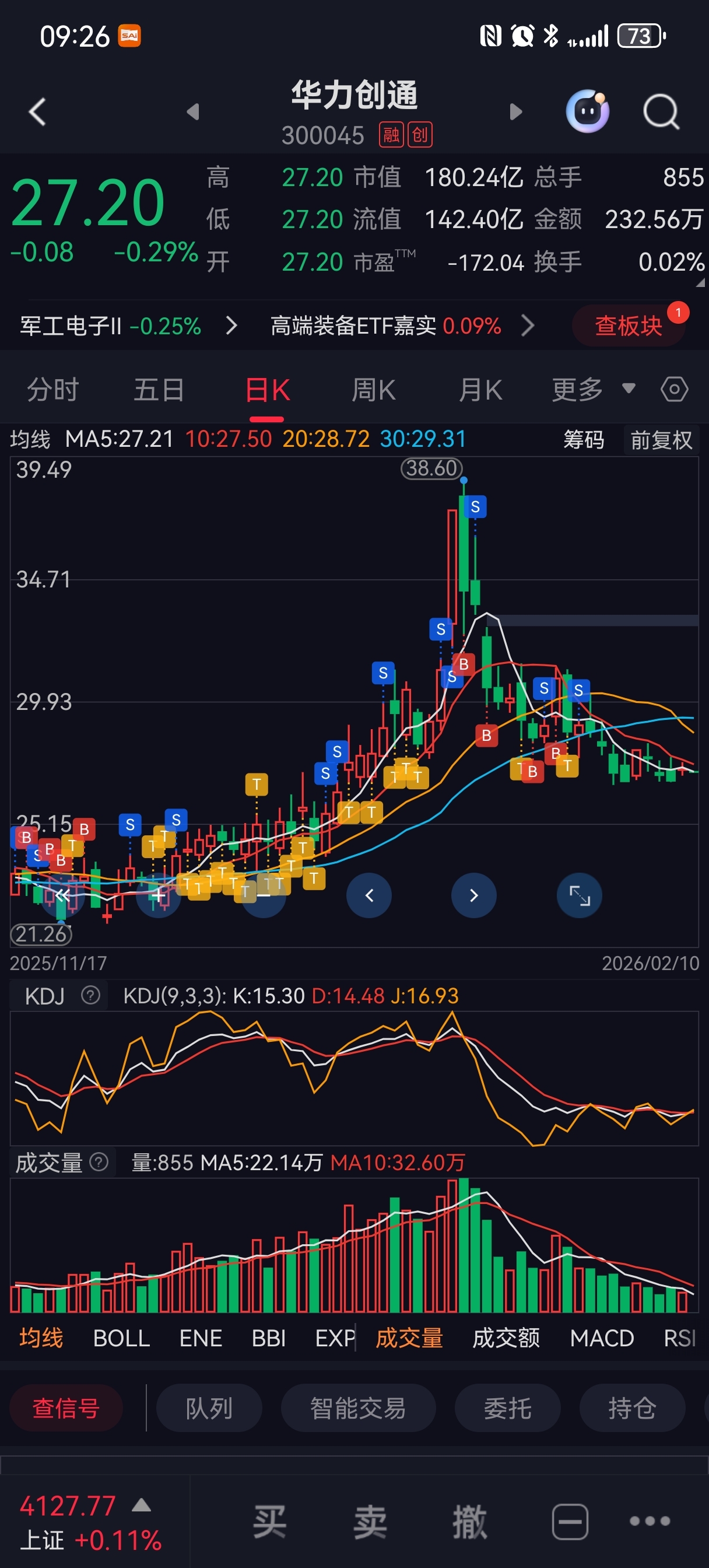This screenshot has height=1568, width=709.
Task: Expand quote details corner triangle
Action: point(700,282)
